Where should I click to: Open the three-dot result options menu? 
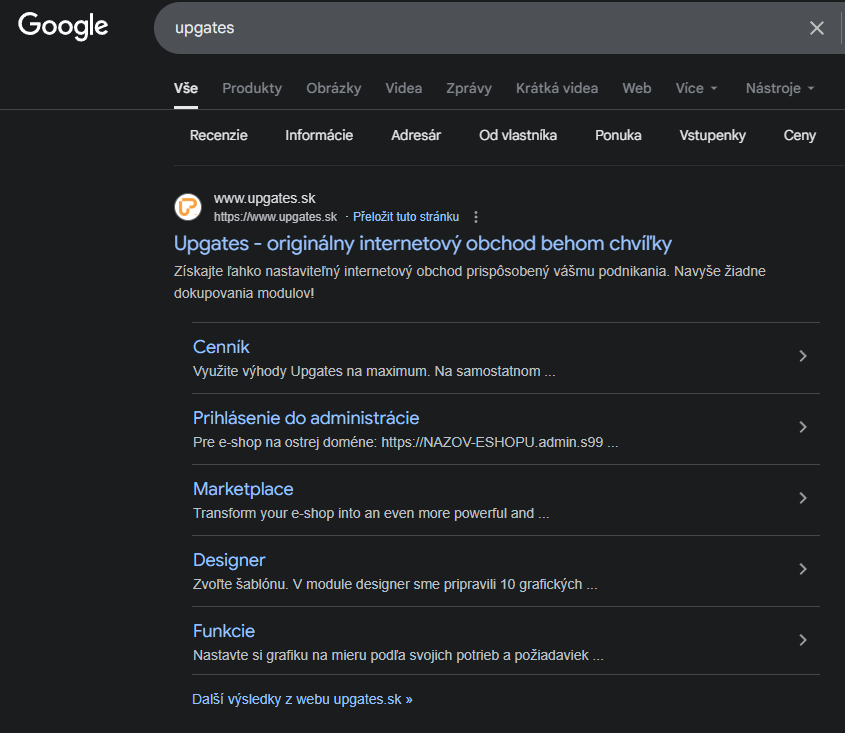(x=476, y=217)
